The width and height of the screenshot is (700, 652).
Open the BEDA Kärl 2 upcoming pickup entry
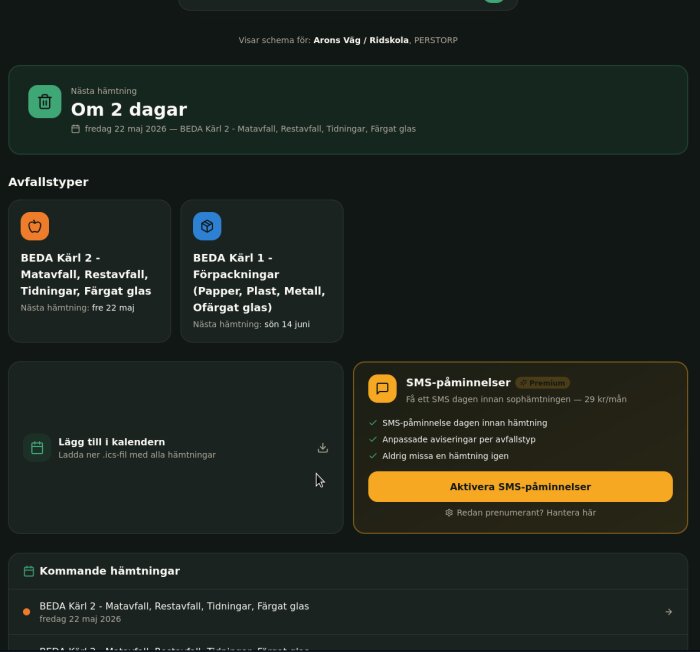(x=348, y=612)
